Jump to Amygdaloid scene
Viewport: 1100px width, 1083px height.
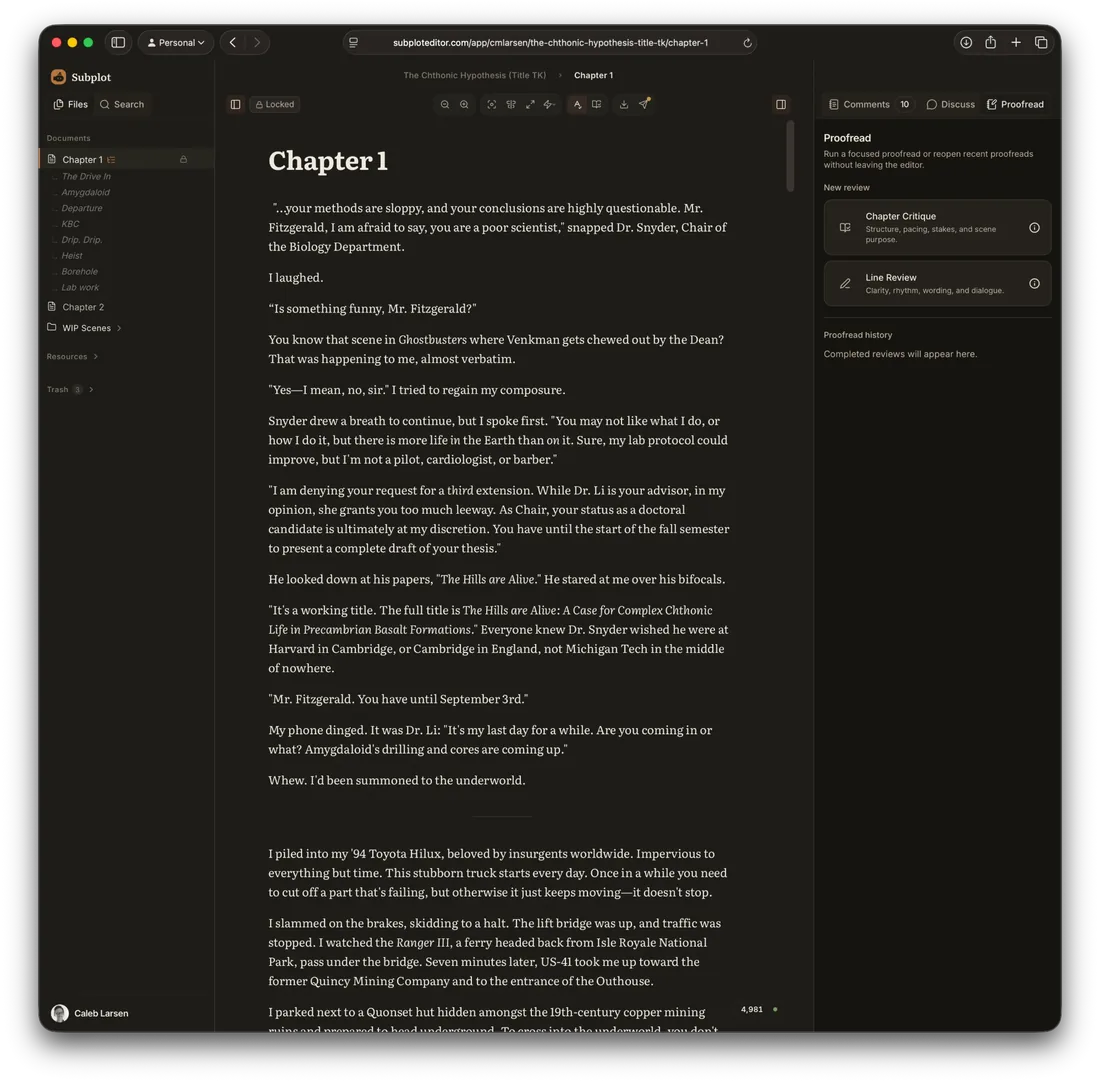tap(86, 192)
